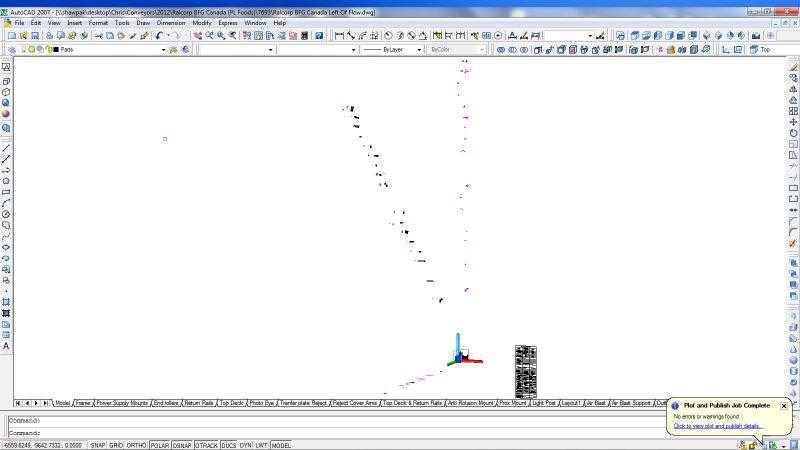Close the Plot and Publish notification
800x450 pixels.
784,406
